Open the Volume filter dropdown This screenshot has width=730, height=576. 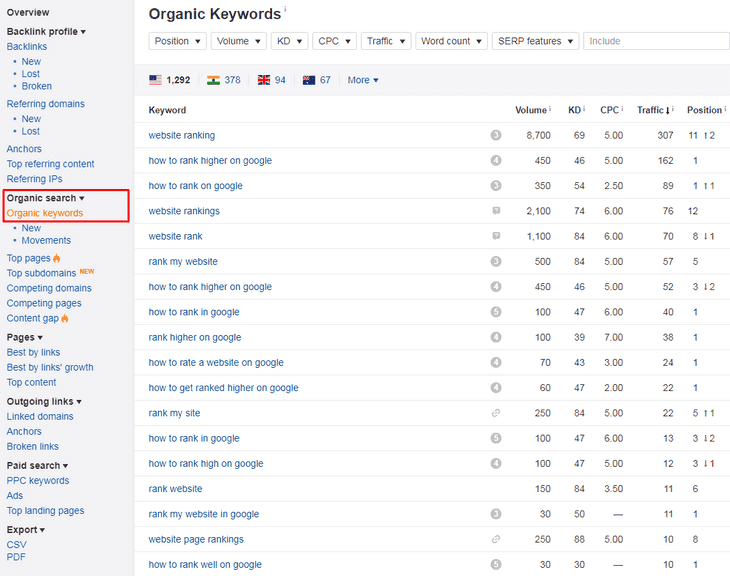(238, 41)
